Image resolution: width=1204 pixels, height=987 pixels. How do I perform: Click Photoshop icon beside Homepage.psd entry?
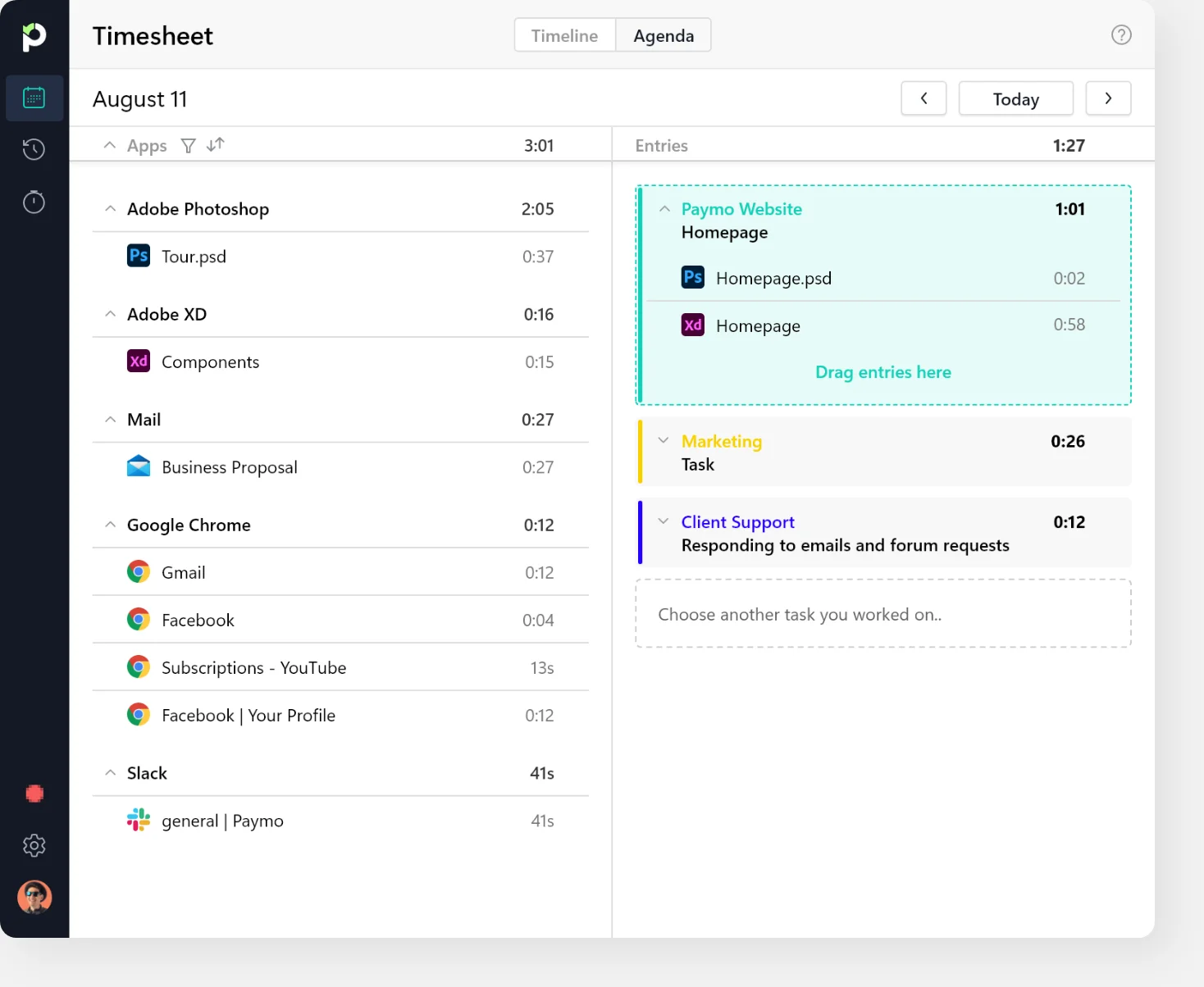(x=693, y=277)
